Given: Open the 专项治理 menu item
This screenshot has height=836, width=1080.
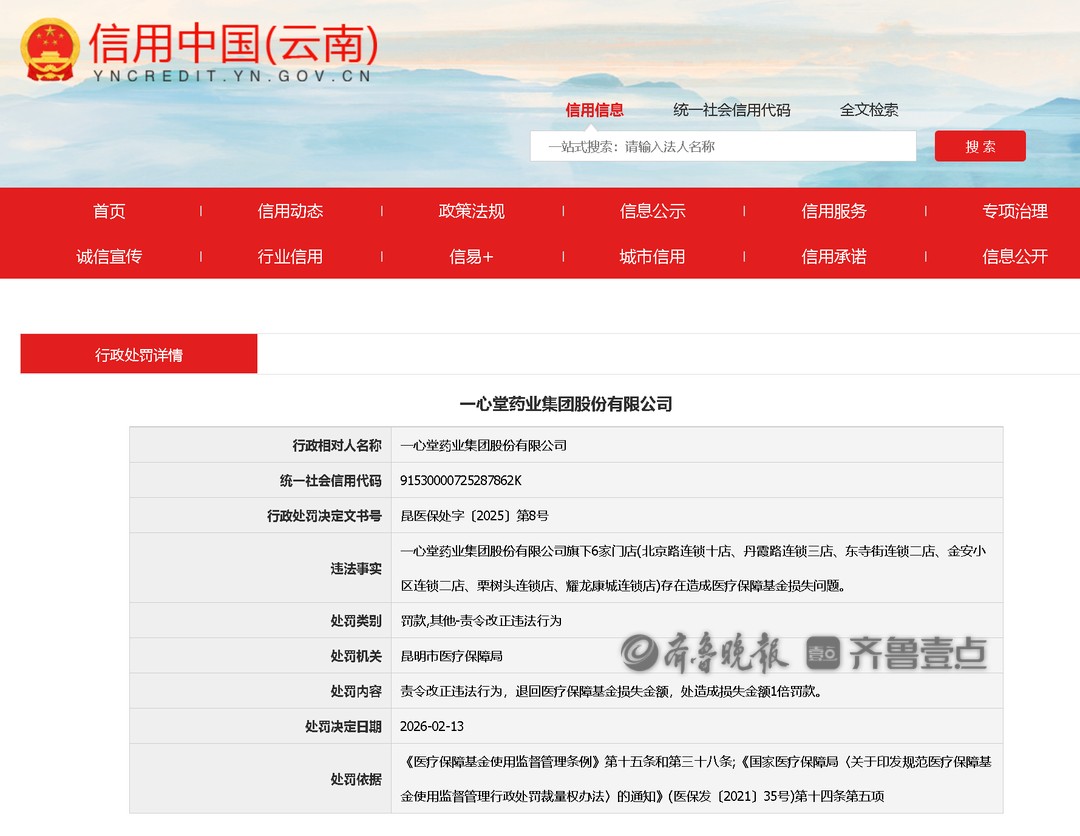Looking at the screenshot, I should [x=1014, y=211].
